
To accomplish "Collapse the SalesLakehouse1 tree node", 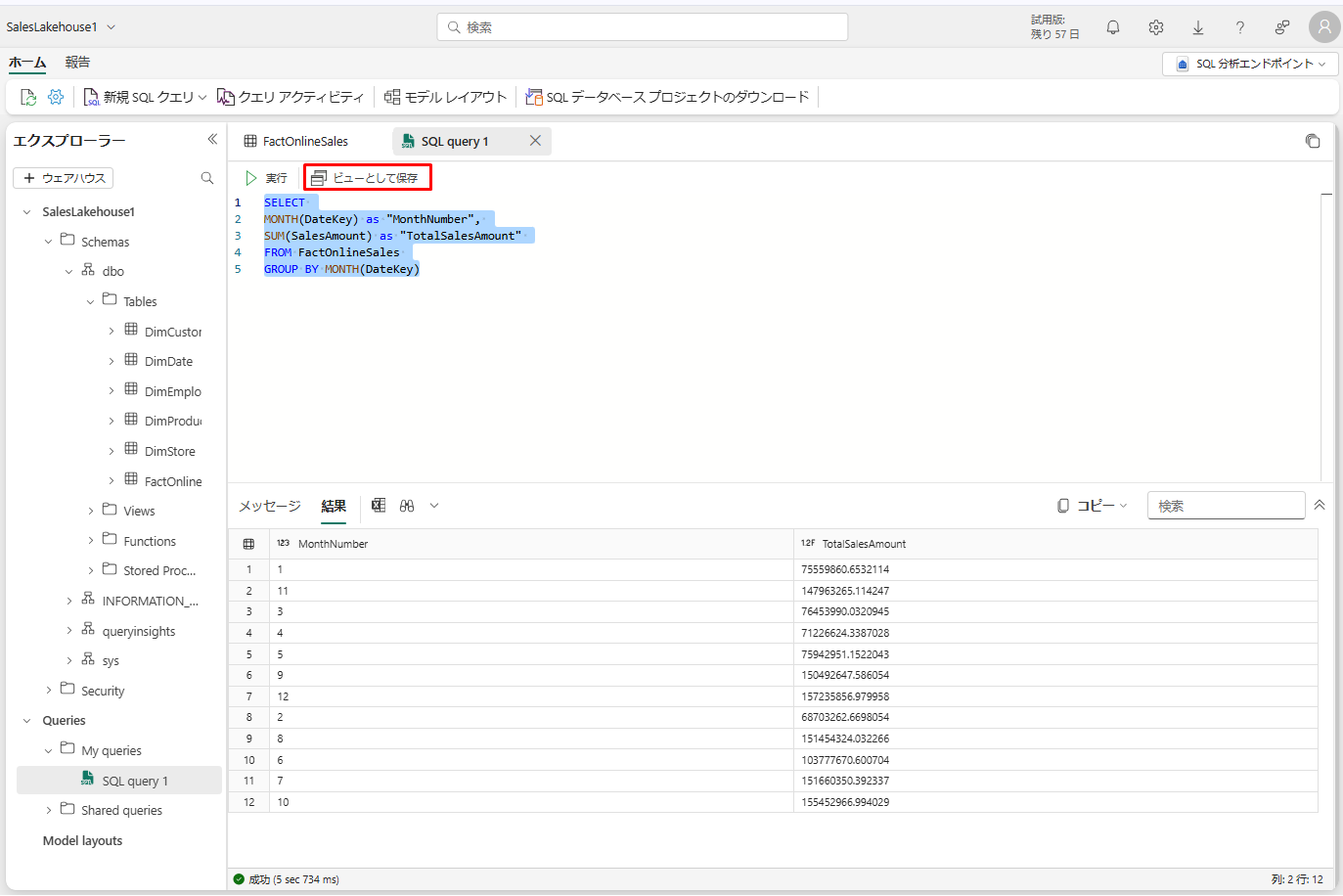I will click(26, 212).
